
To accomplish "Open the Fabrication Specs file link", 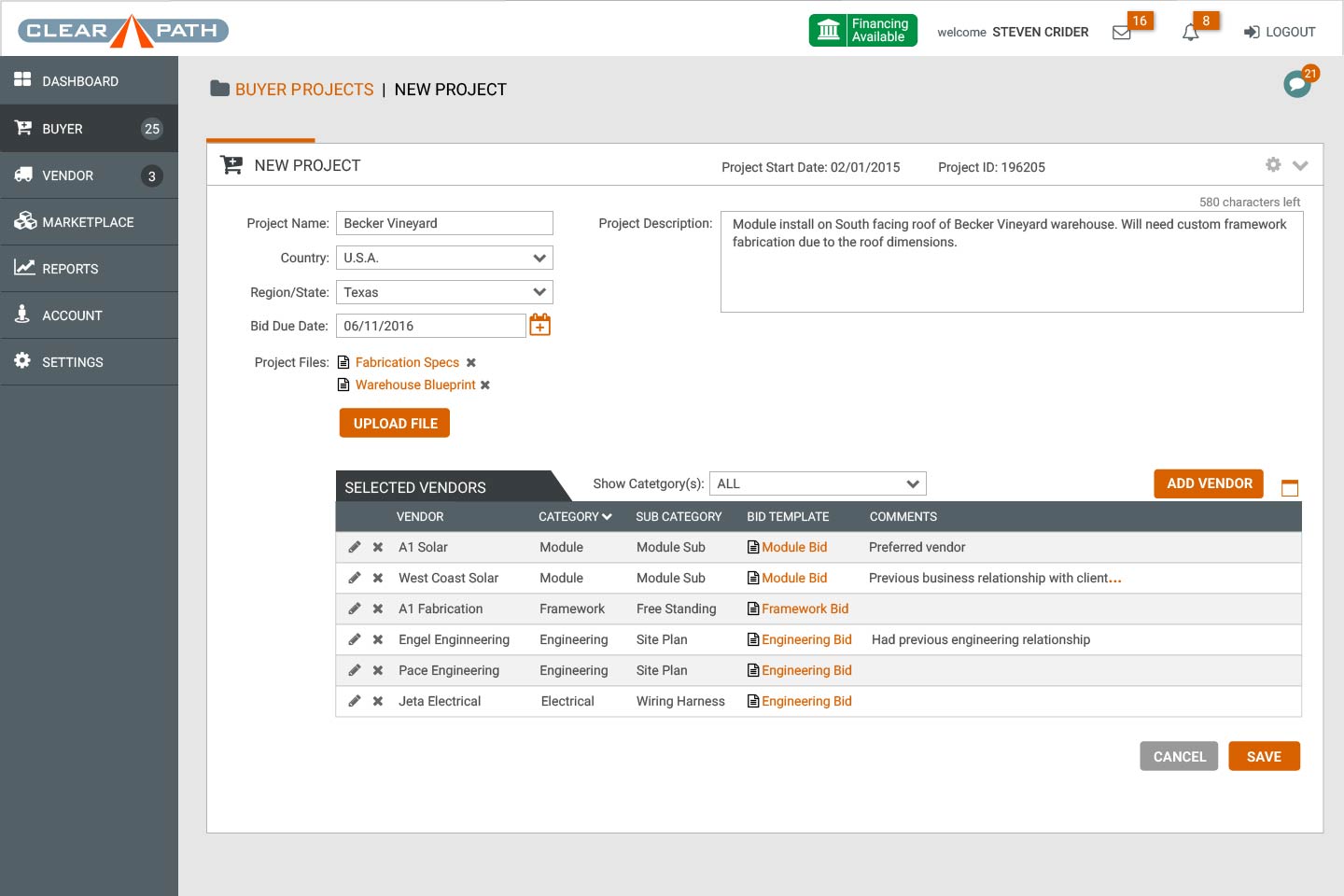I will point(407,362).
